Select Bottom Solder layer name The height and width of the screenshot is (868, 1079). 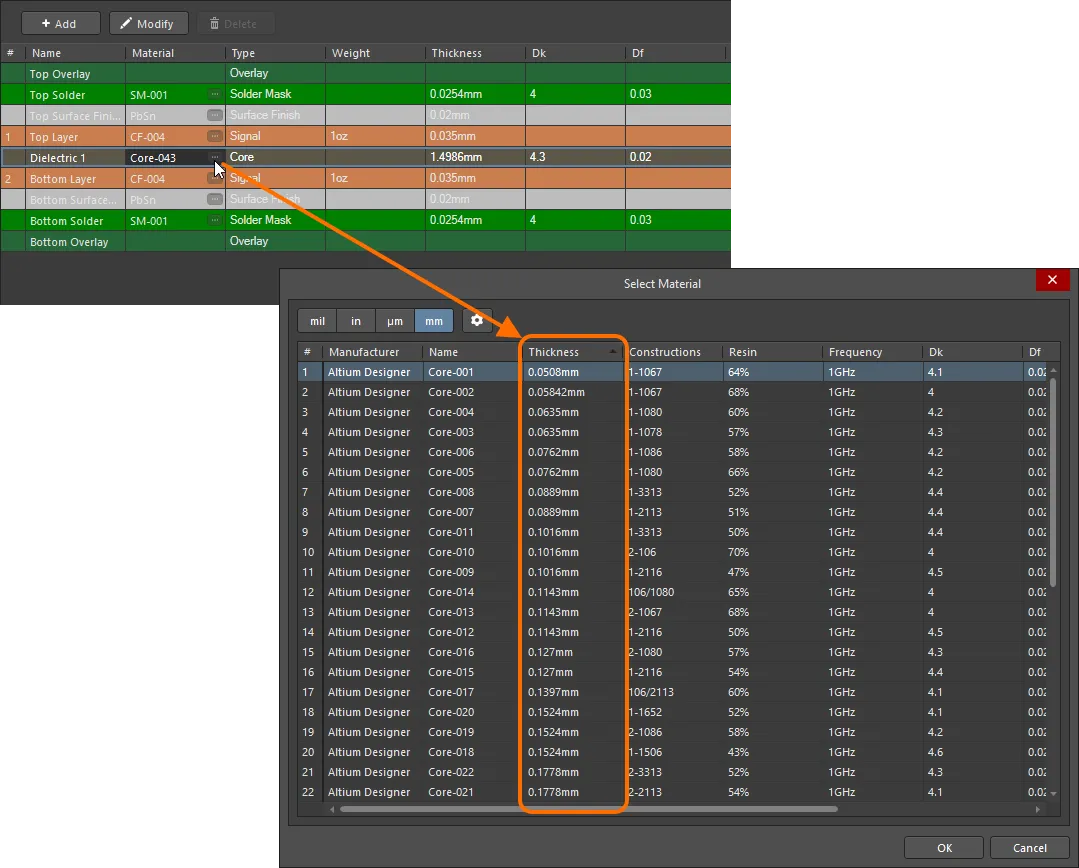(66, 221)
